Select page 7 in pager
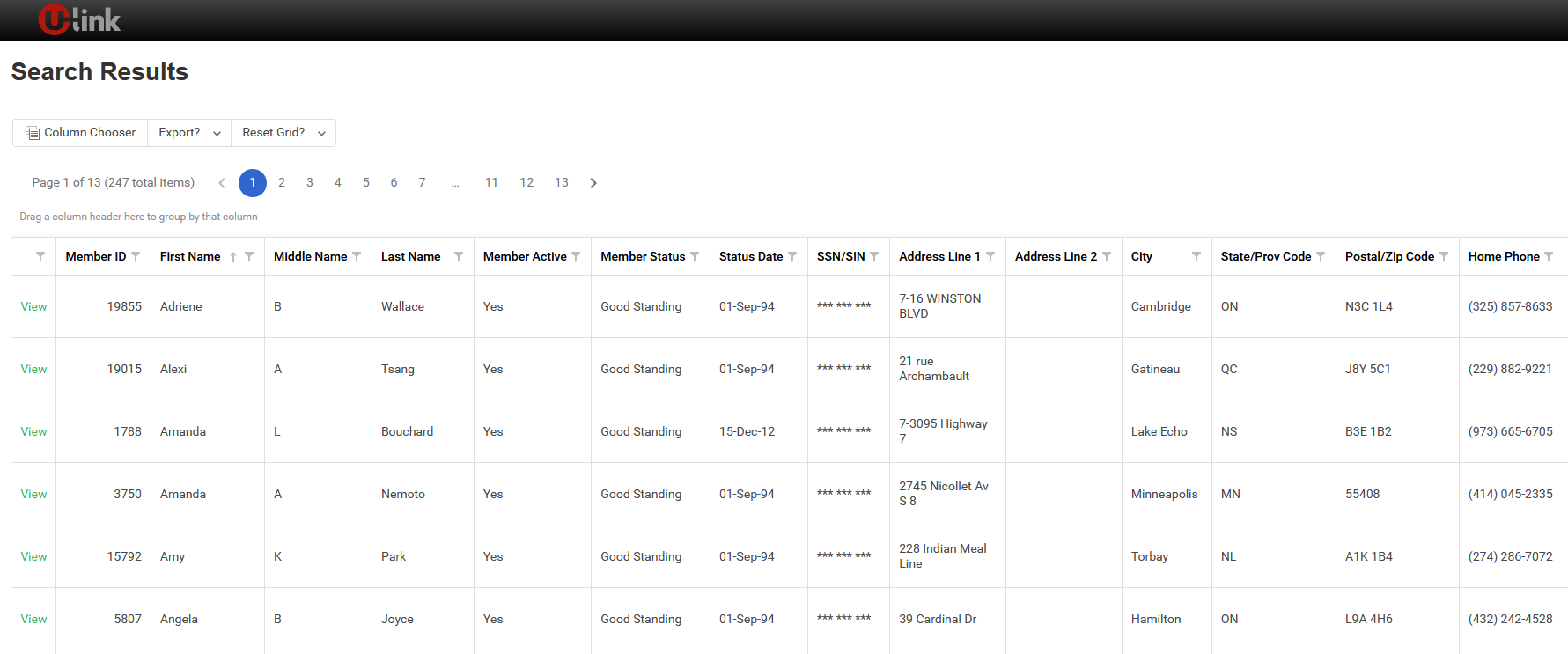Screen dimensions: 1568x654 click(x=422, y=182)
